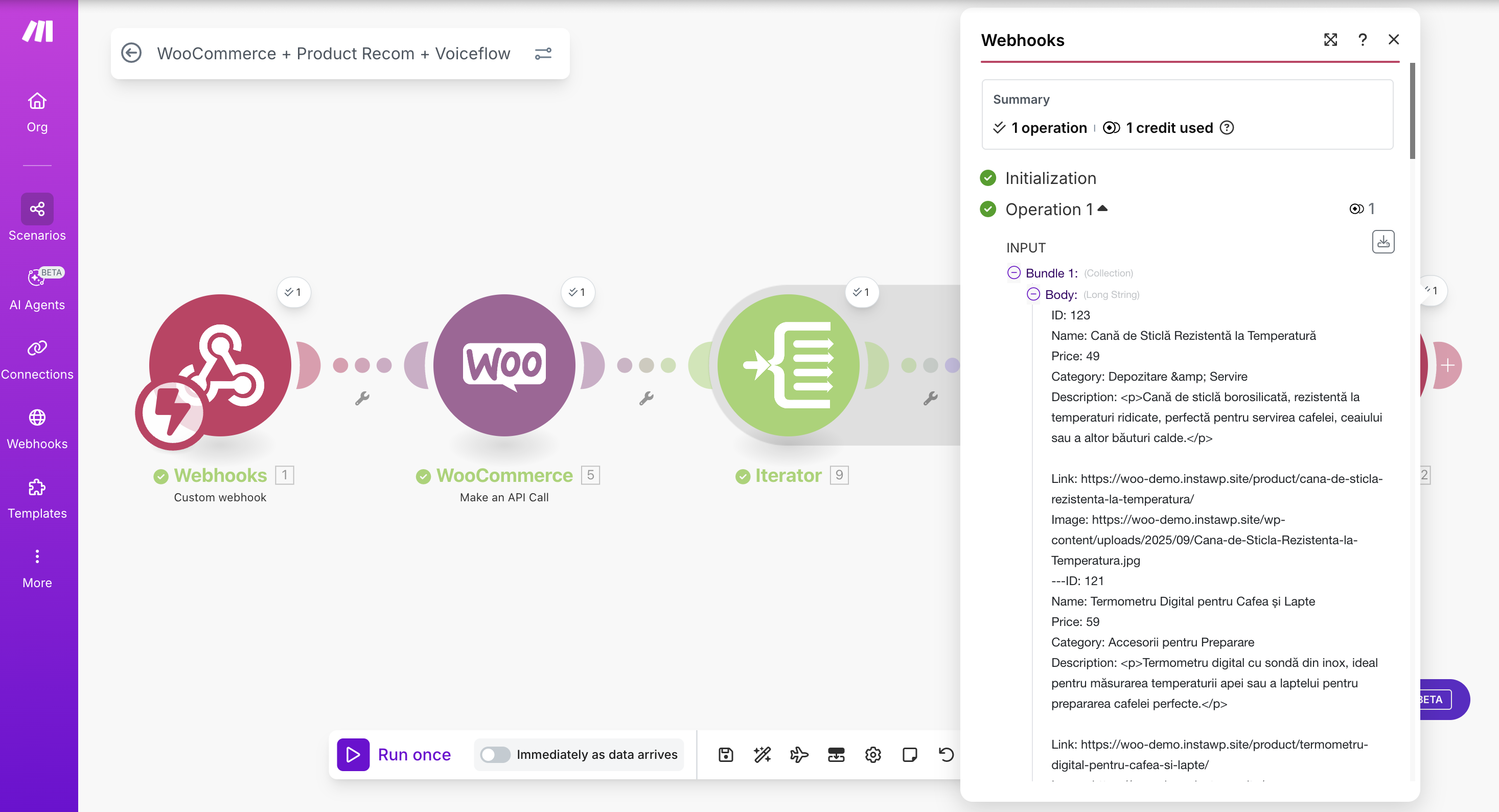Click 'ID: 123' line in Body
The height and width of the screenshot is (812, 1499).
1070,315
